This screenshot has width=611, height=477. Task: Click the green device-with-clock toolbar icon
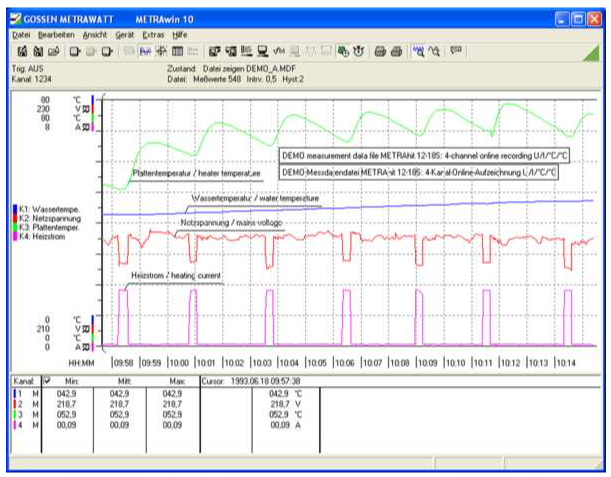pyautogui.click(x=343, y=51)
